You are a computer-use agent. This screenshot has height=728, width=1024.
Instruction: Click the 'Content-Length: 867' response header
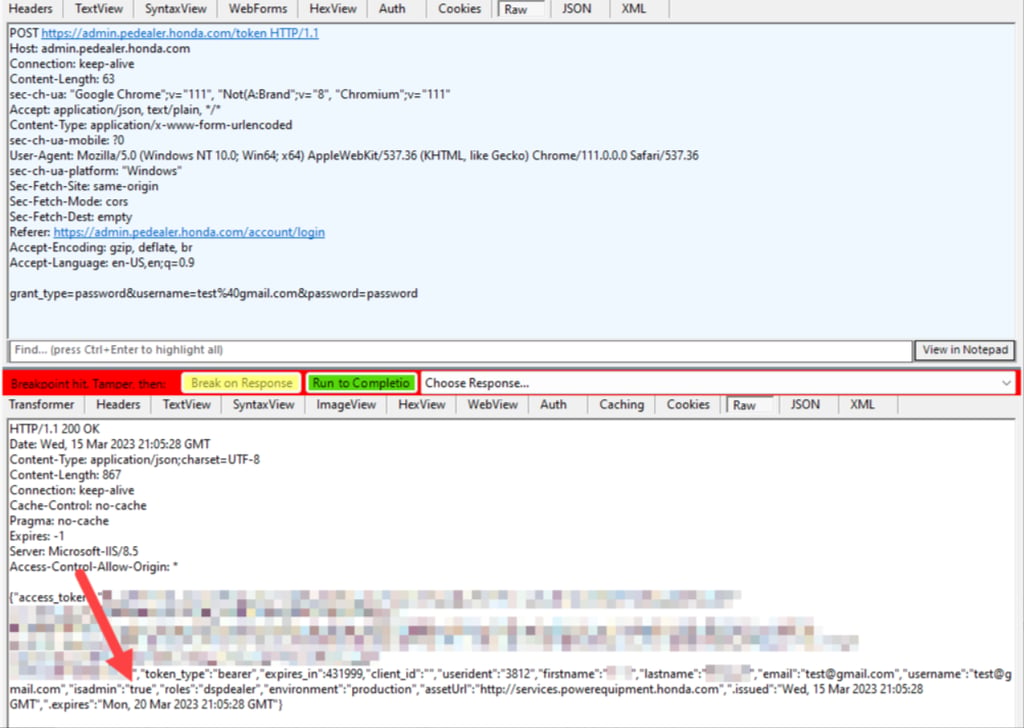tap(65, 475)
